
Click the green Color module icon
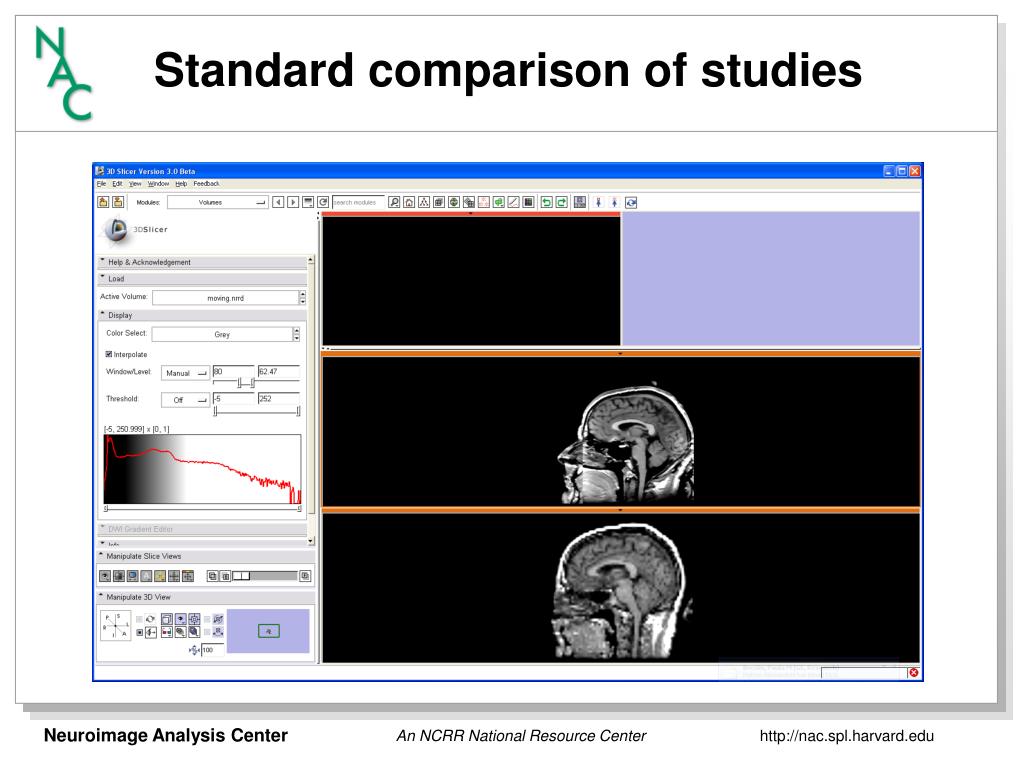498,202
